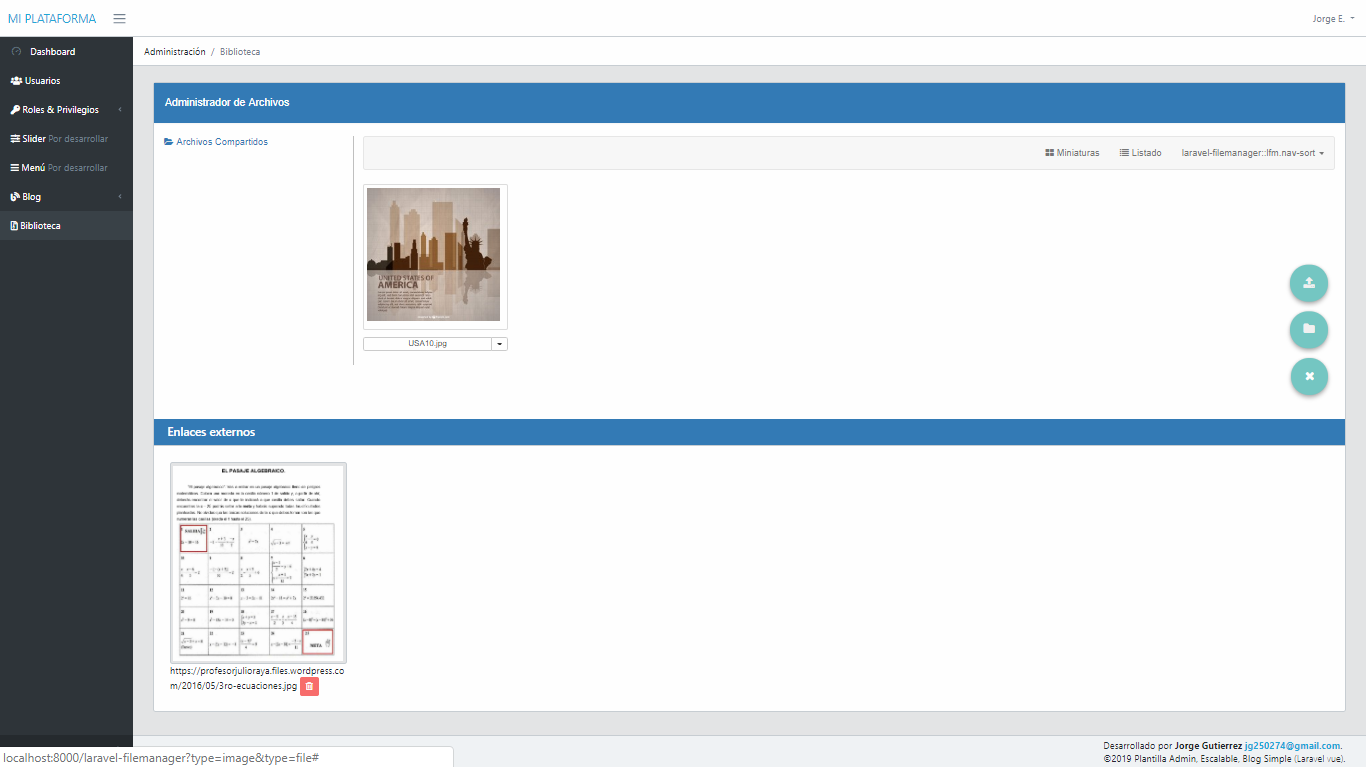1366x767 pixels.
Task: Click the Biblioteca book icon
Action: [14, 226]
